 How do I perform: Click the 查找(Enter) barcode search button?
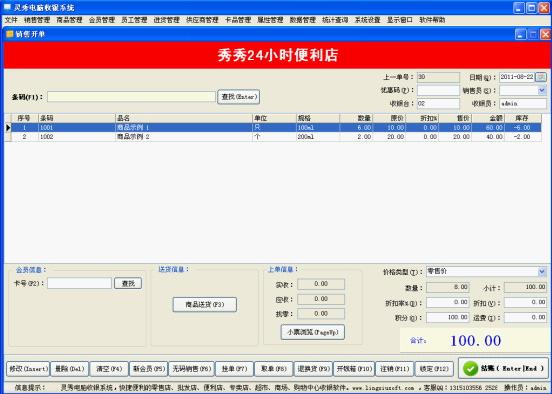(x=239, y=96)
